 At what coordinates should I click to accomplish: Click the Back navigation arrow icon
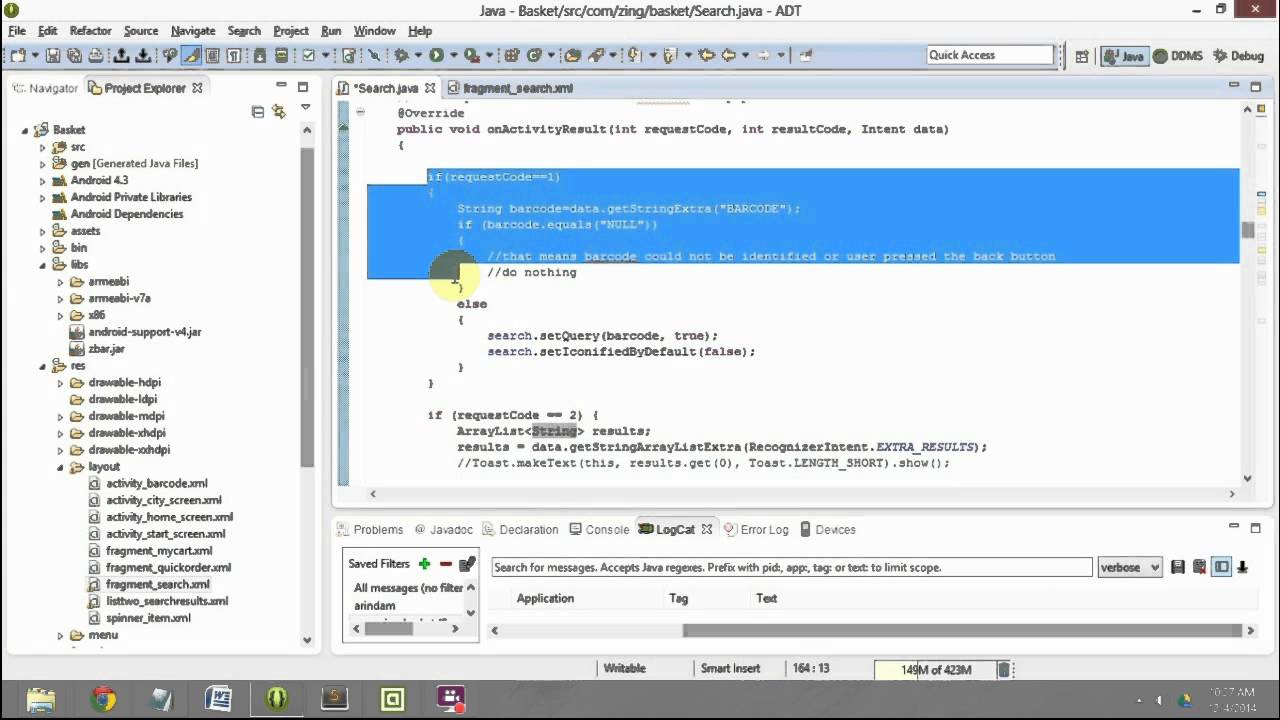point(729,56)
